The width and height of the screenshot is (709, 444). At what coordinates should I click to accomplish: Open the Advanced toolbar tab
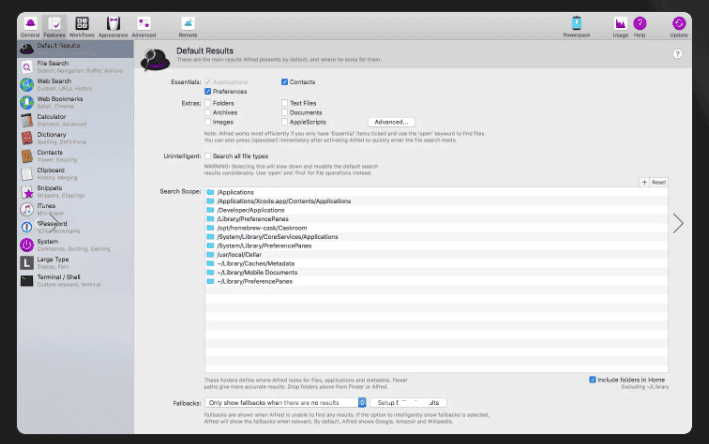tap(144, 27)
